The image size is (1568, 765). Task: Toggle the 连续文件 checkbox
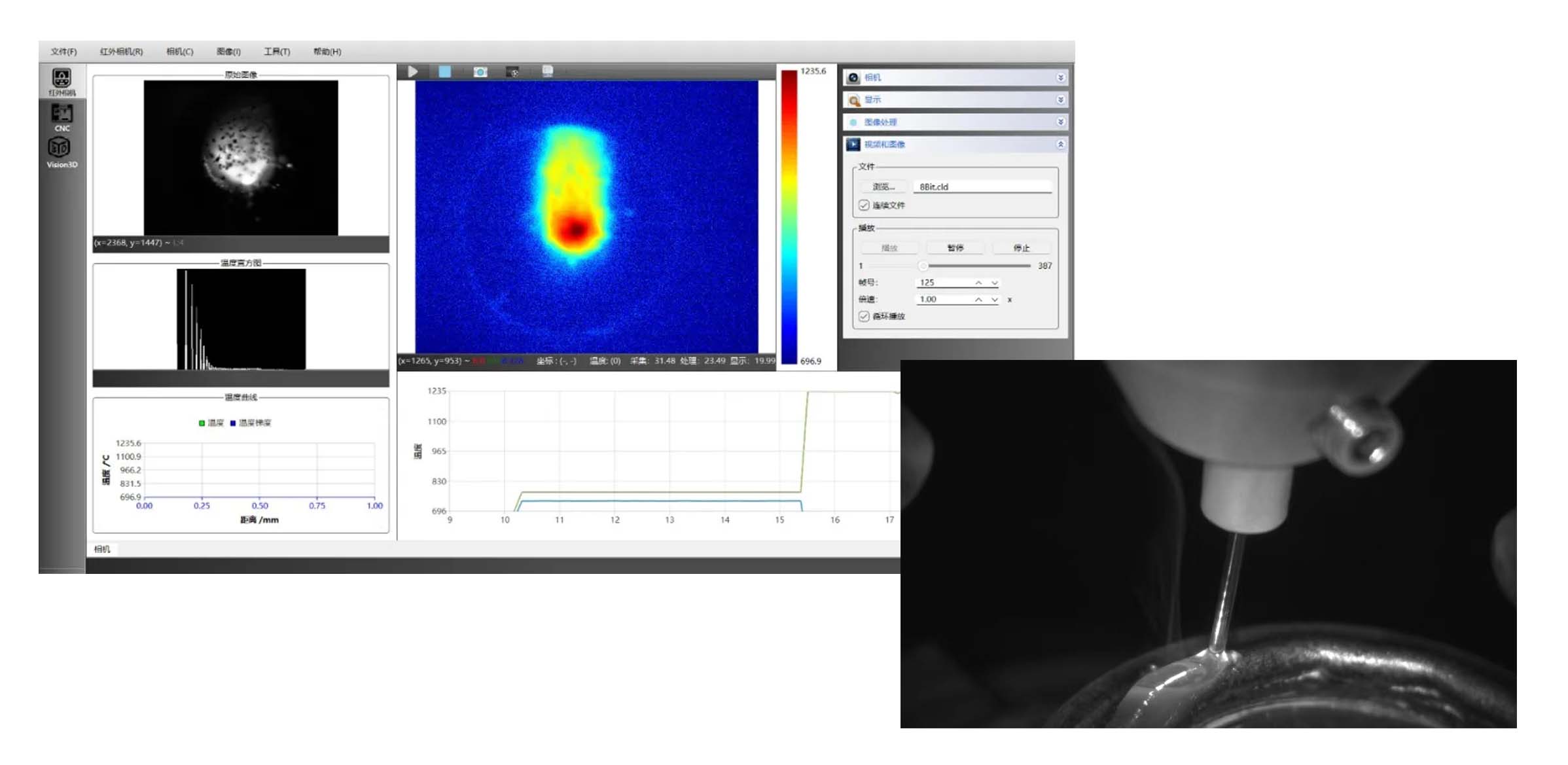pyautogui.click(x=864, y=205)
